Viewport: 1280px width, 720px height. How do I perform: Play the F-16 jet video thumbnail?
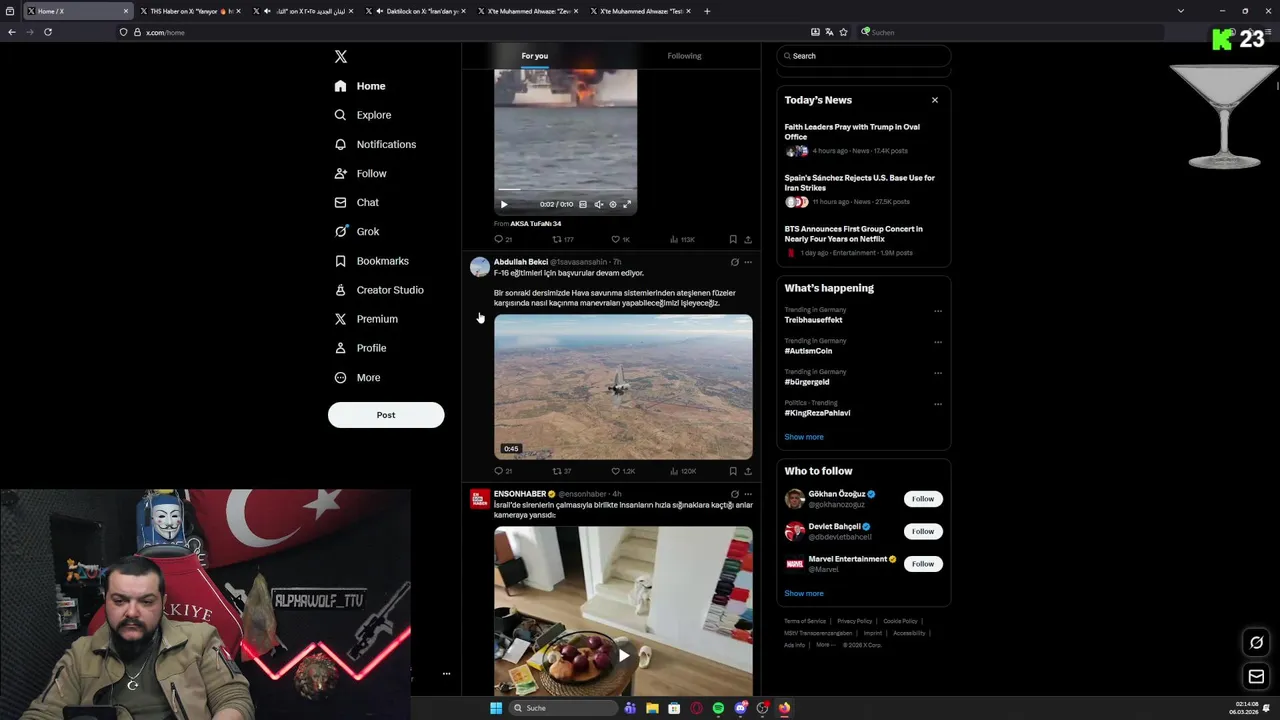(623, 387)
